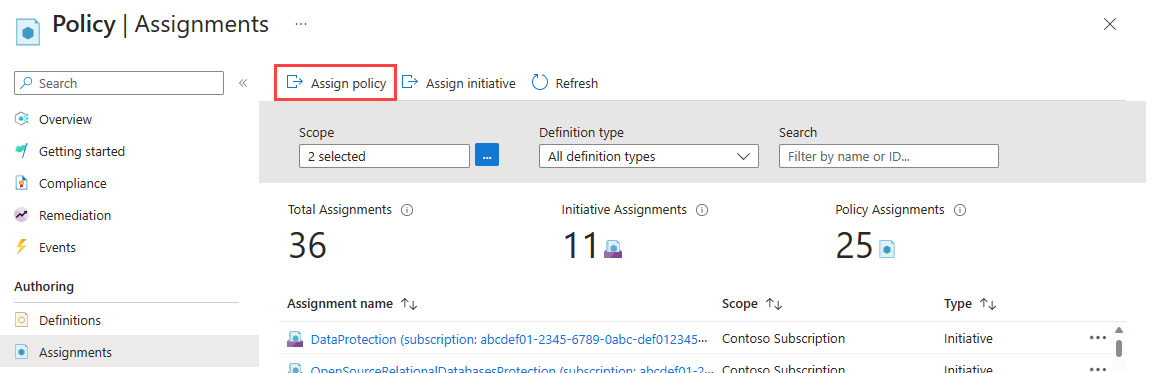
Task: Click the DataProtection row initiative icon
Action: point(296,339)
